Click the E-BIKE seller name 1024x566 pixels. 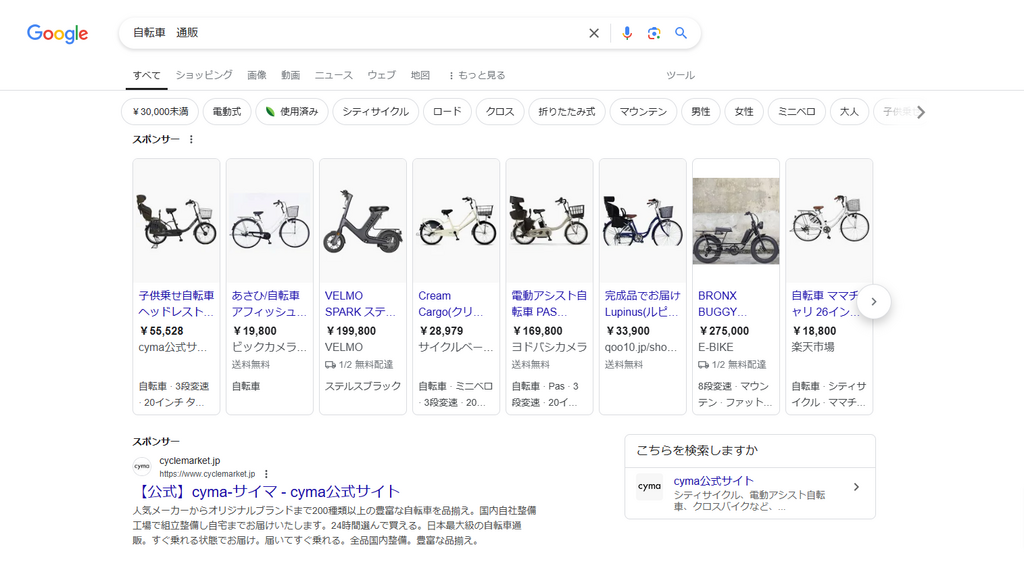coord(716,347)
